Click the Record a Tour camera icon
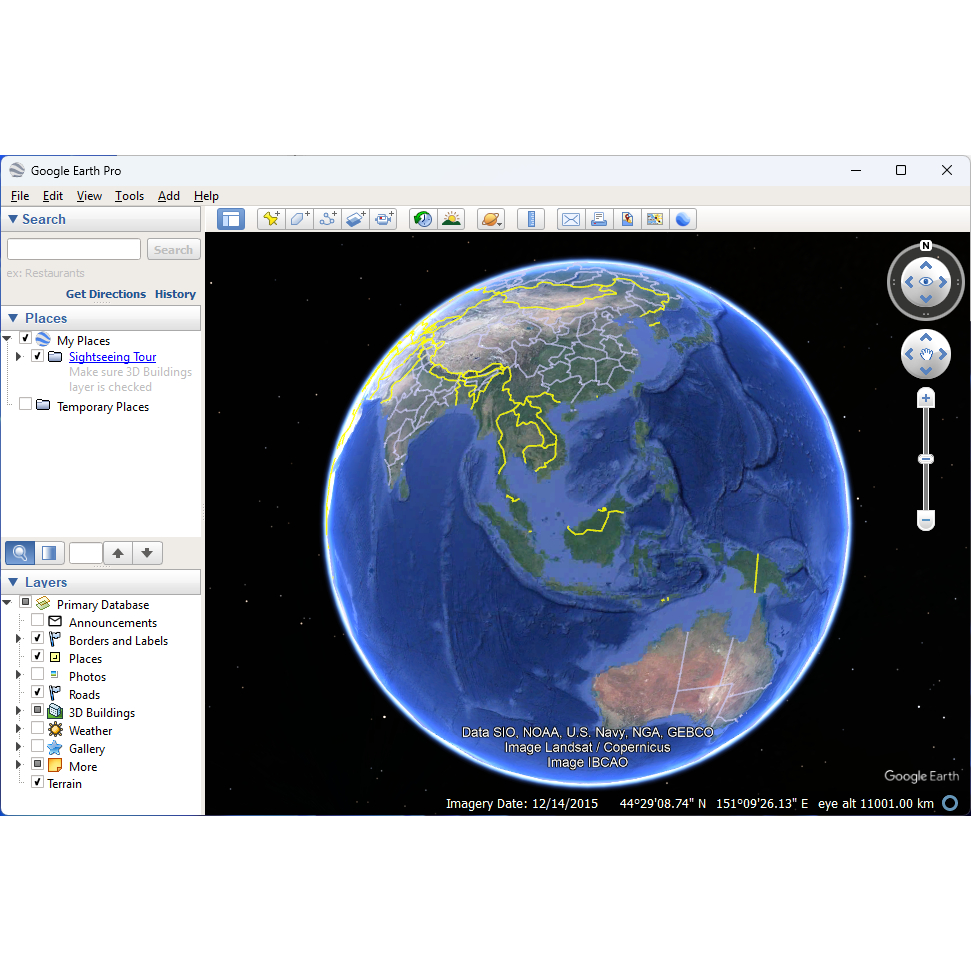The width and height of the screenshot is (971, 971). tap(384, 219)
